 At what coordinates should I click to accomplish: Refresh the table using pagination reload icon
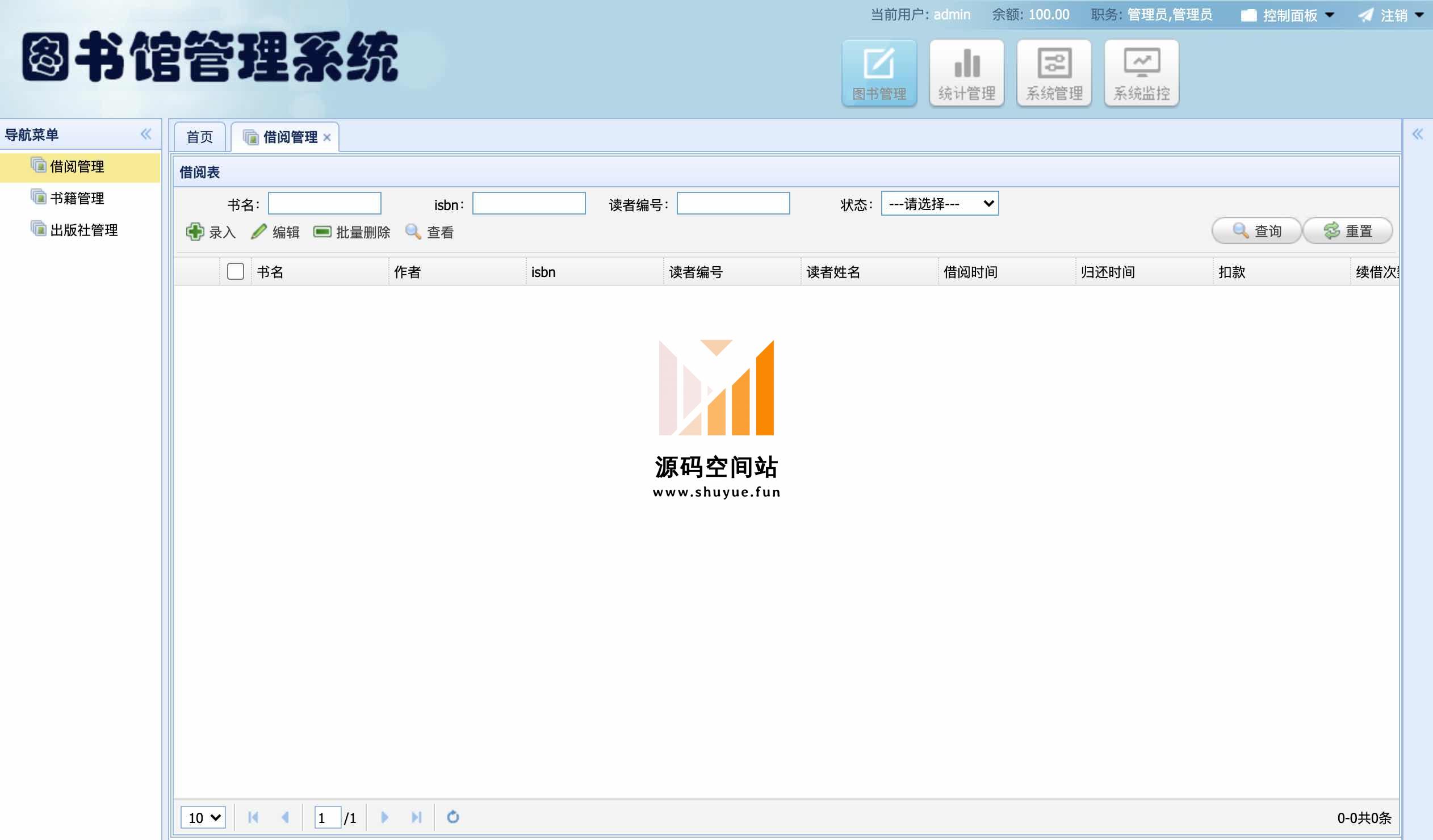452,817
